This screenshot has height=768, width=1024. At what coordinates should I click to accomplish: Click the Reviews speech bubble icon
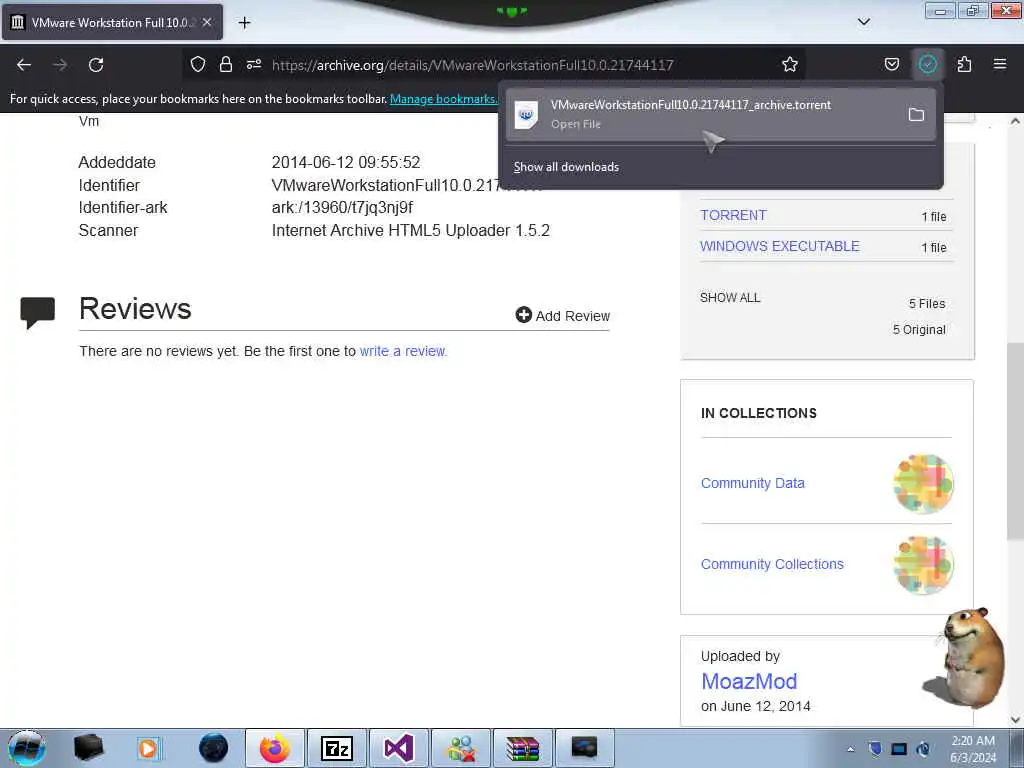[x=37, y=312]
